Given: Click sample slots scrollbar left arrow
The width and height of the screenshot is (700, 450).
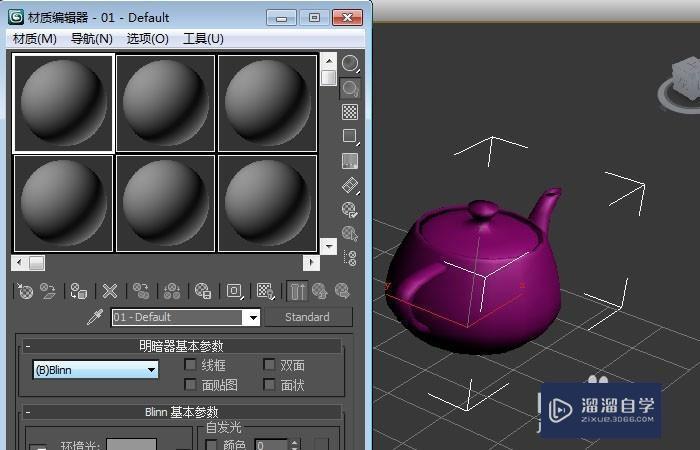Looking at the screenshot, I should pyautogui.click(x=19, y=262).
